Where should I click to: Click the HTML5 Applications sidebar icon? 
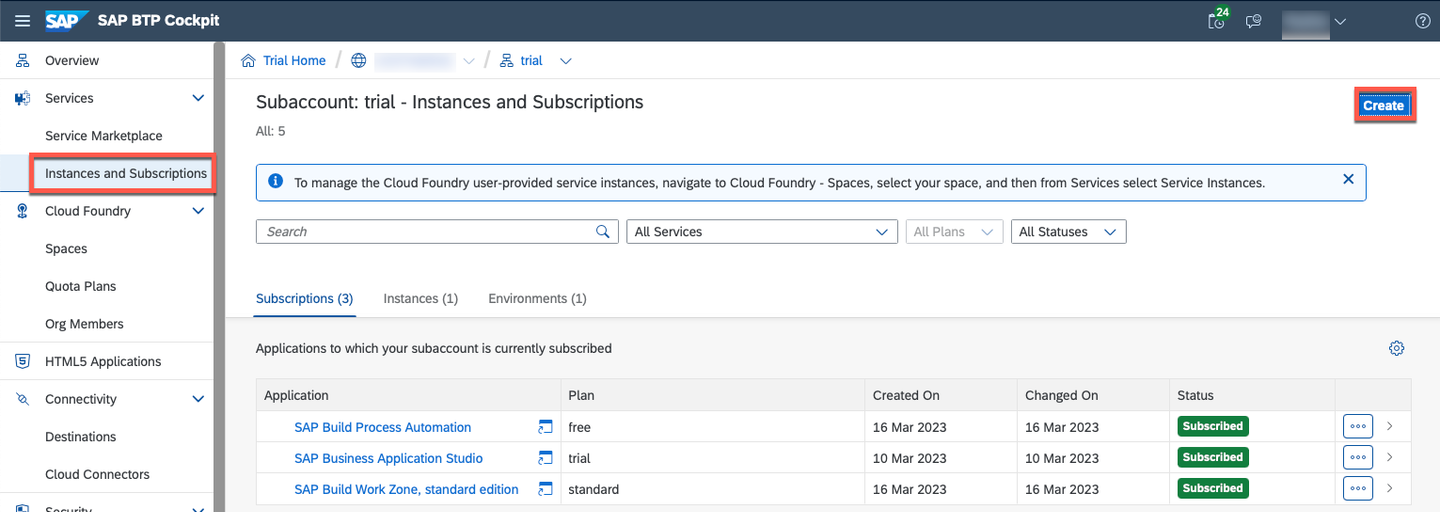[x=22, y=362]
